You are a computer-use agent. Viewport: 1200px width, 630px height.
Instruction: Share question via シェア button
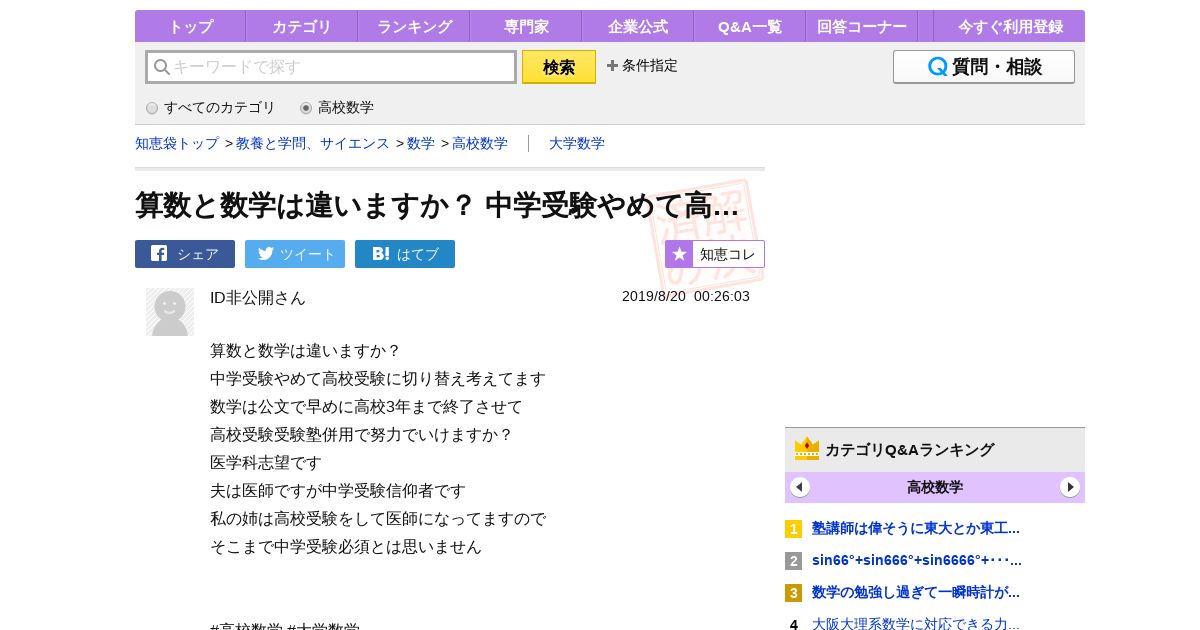tap(185, 254)
